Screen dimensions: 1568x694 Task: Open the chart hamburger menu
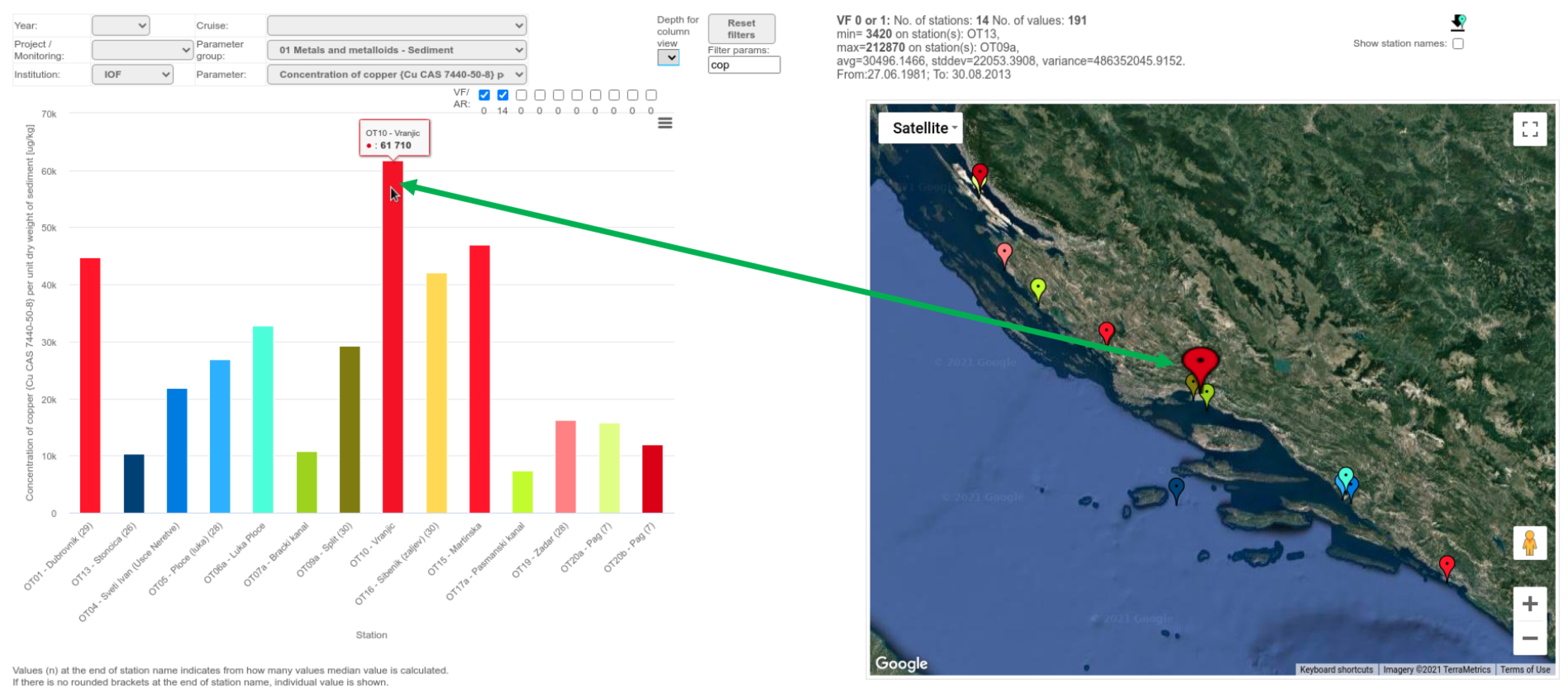point(665,123)
